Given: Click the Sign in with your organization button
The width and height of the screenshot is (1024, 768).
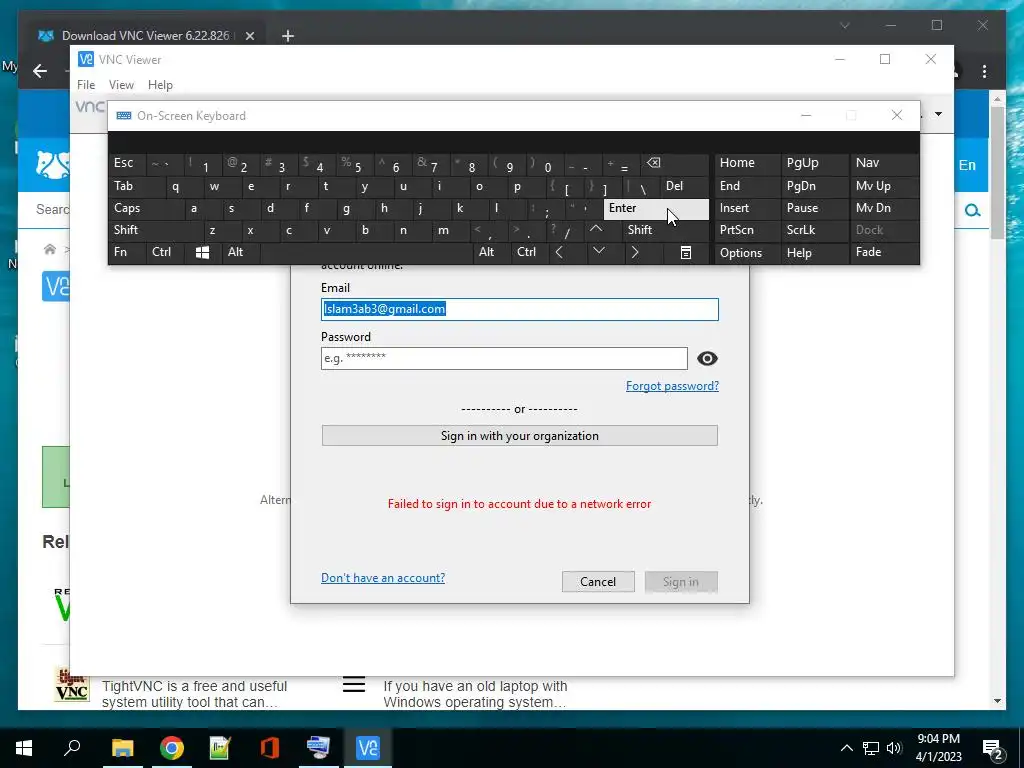Looking at the screenshot, I should coord(520,436).
